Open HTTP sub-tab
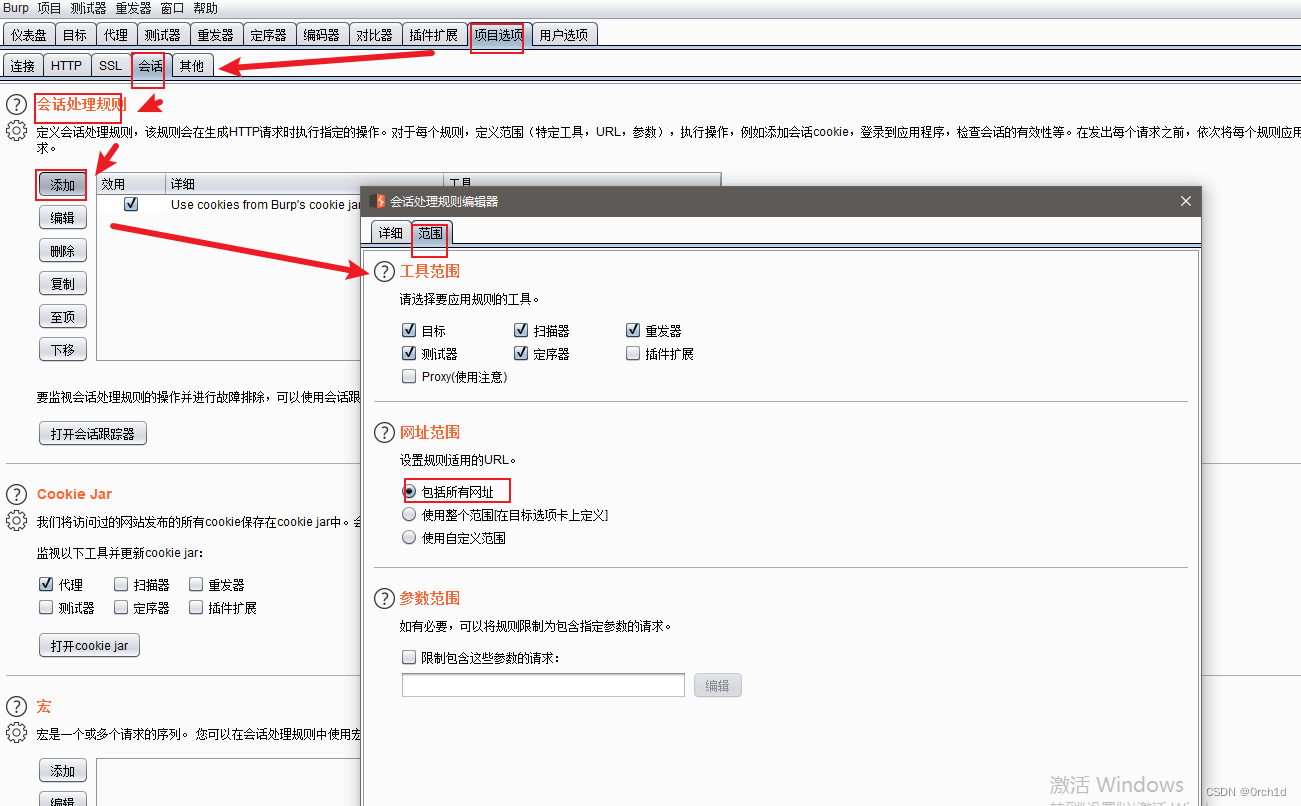The height and width of the screenshot is (806, 1301). click(x=67, y=66)
